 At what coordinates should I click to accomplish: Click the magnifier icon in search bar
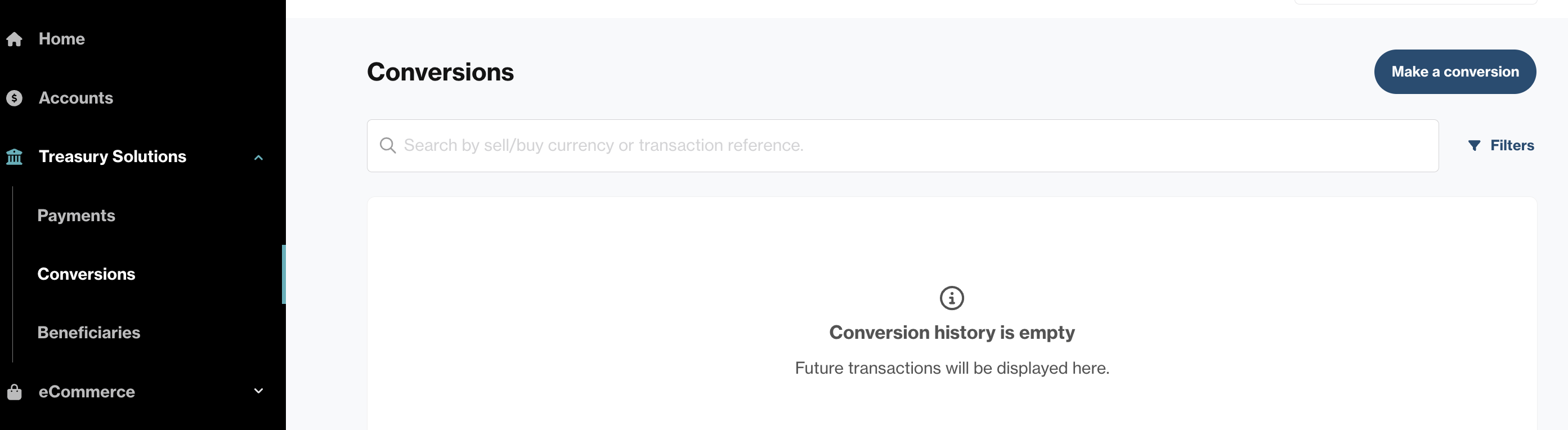coord(388,146)
